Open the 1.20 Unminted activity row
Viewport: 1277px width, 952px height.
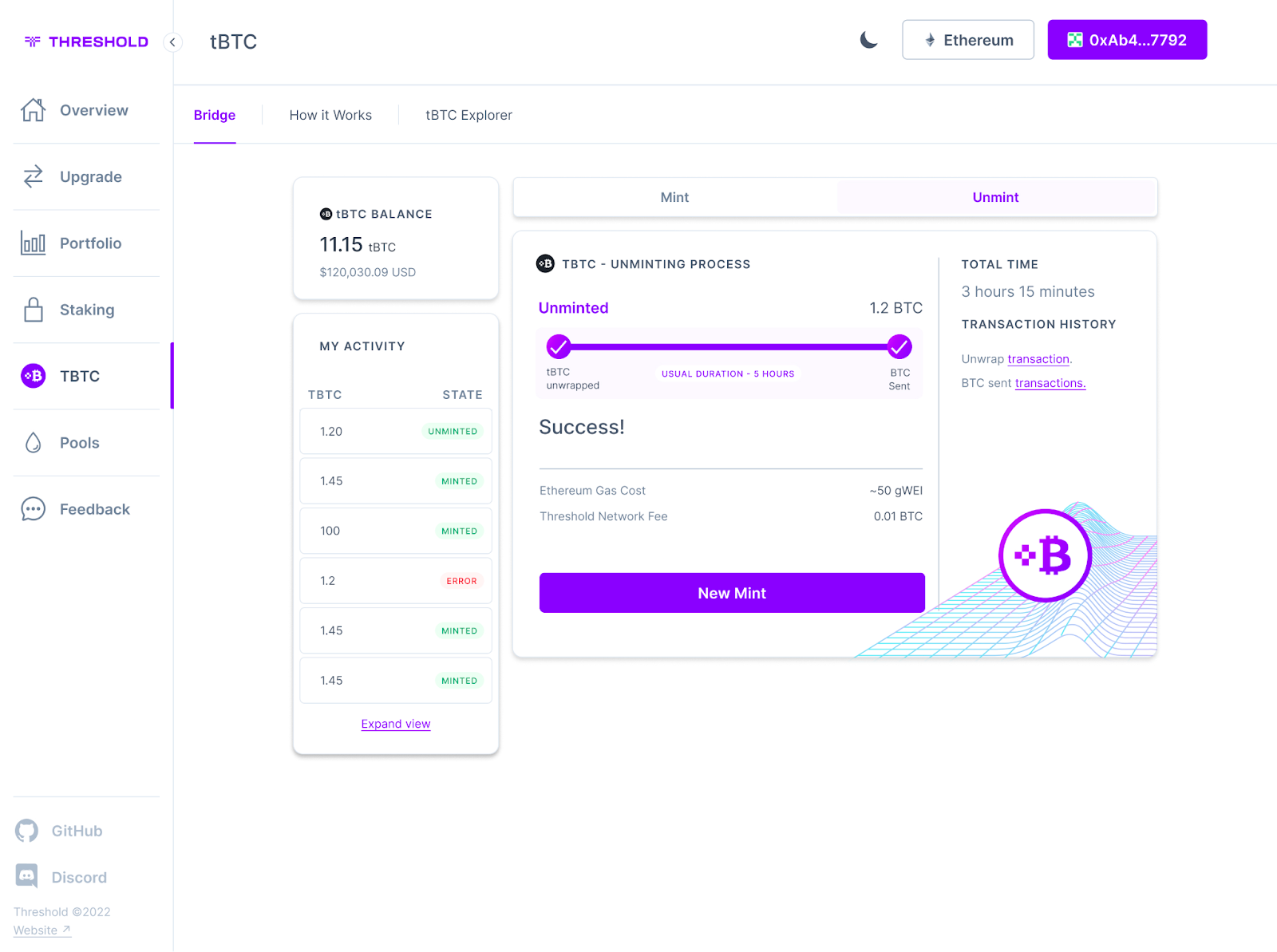[396, 431]
